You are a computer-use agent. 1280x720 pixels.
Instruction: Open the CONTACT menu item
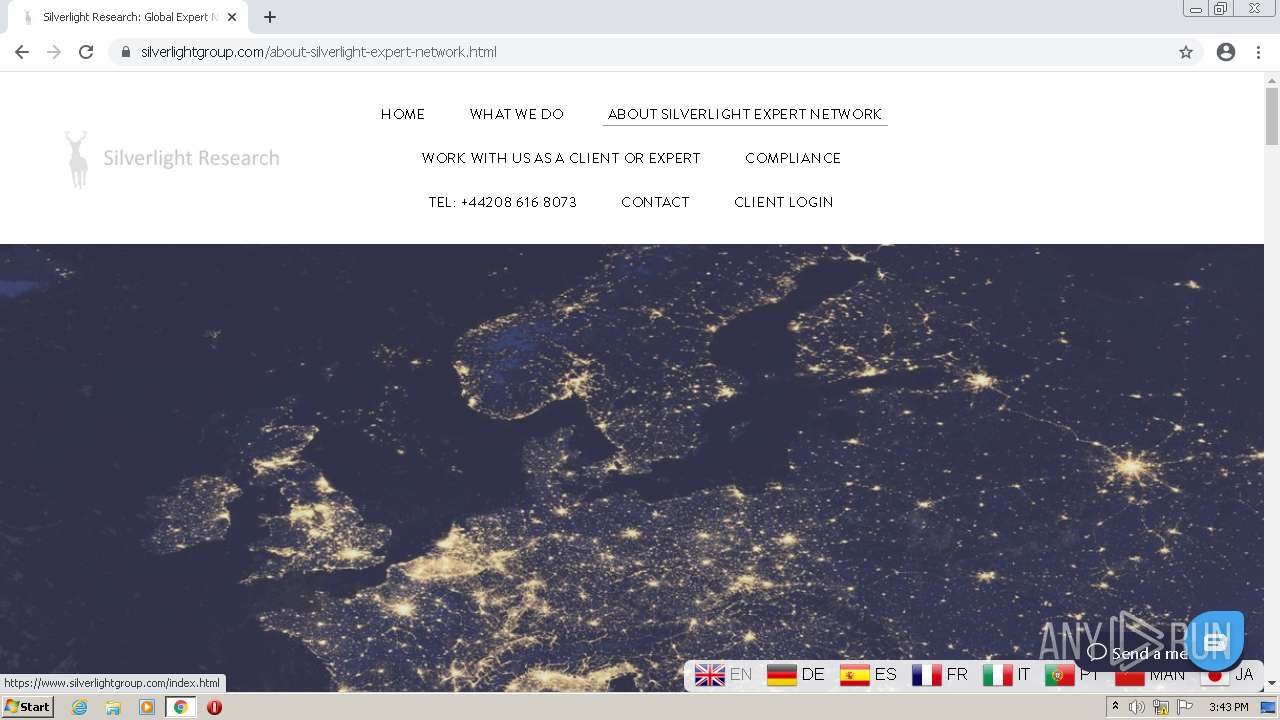tap(655, 202)
